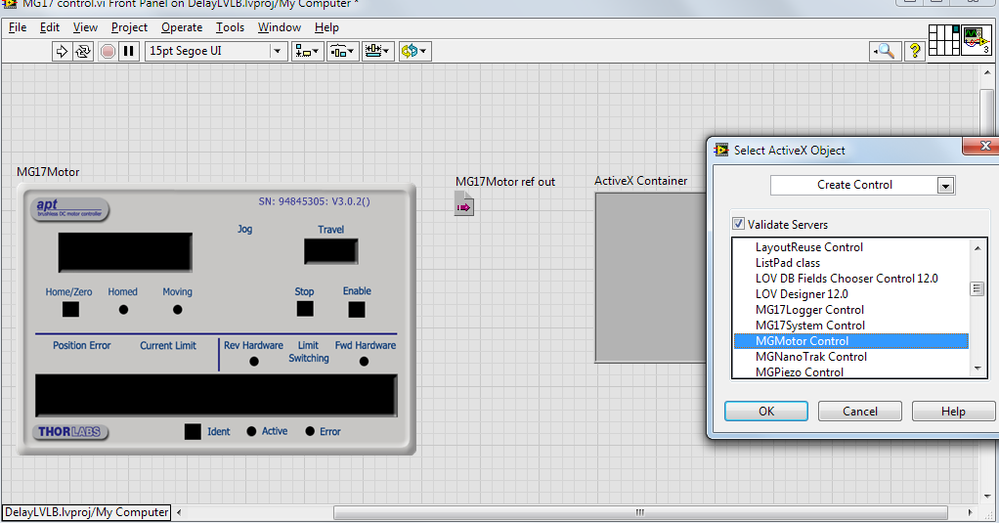Open the Tools menu
The image size is (999, 523).
tap(229, 27)
